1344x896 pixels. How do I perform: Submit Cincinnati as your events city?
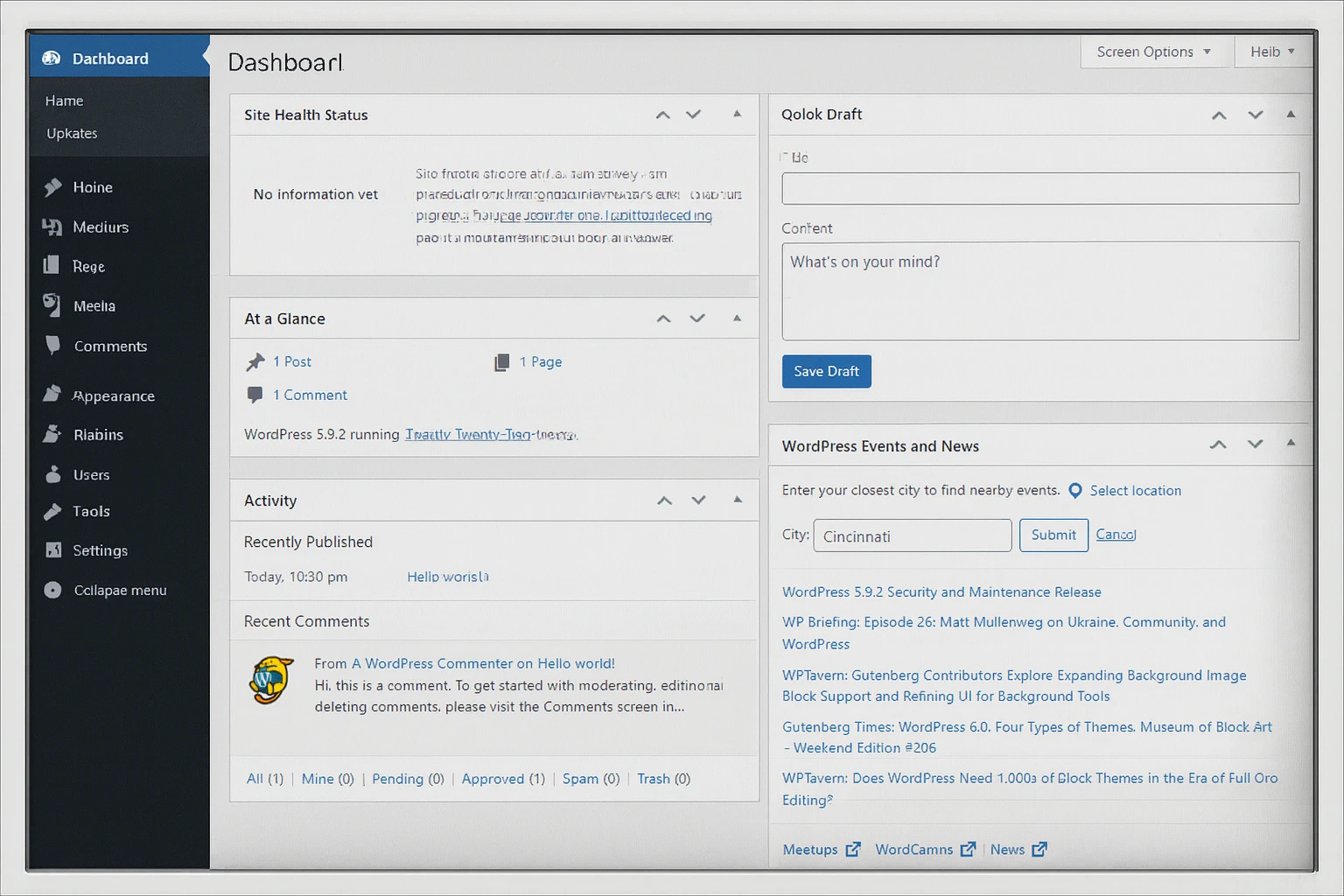point(1053,535)
